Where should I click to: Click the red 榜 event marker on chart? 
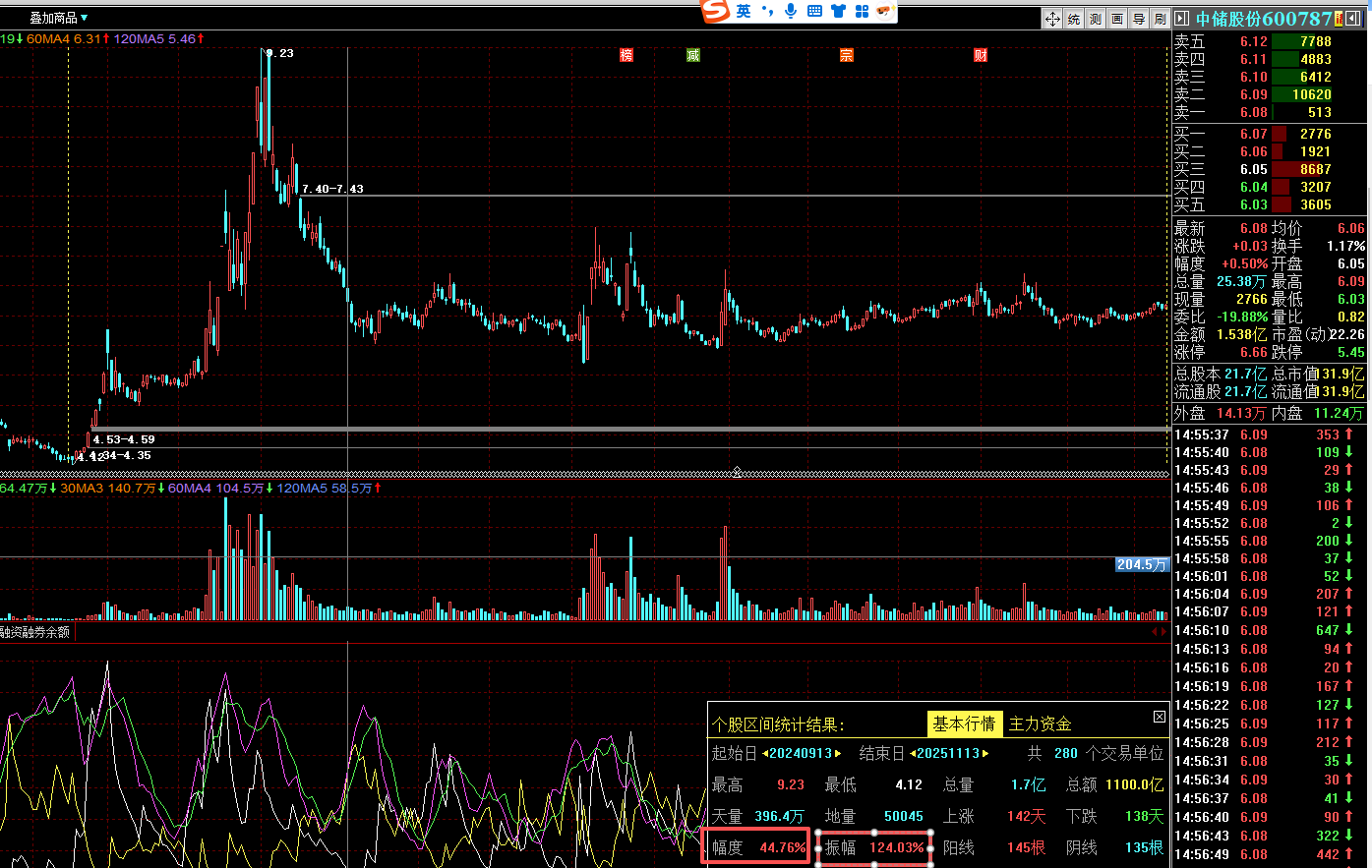626,55
